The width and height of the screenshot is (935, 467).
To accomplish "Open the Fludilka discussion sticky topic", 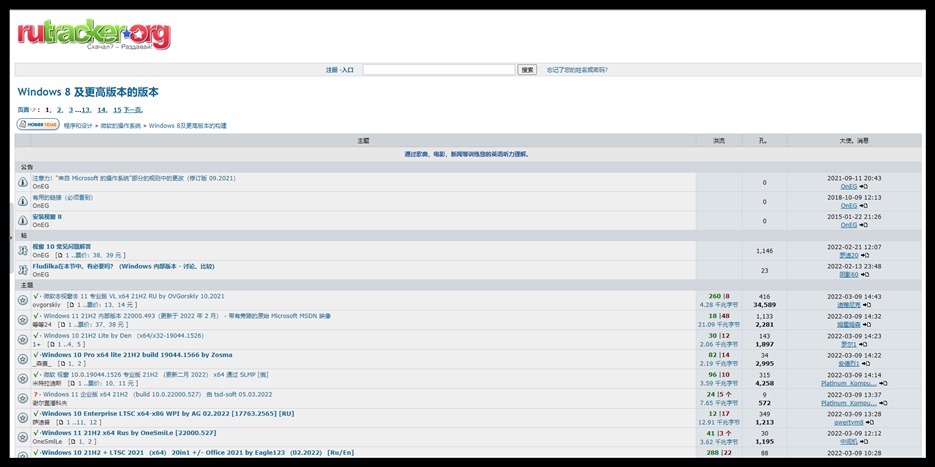I will coord(123,267).
